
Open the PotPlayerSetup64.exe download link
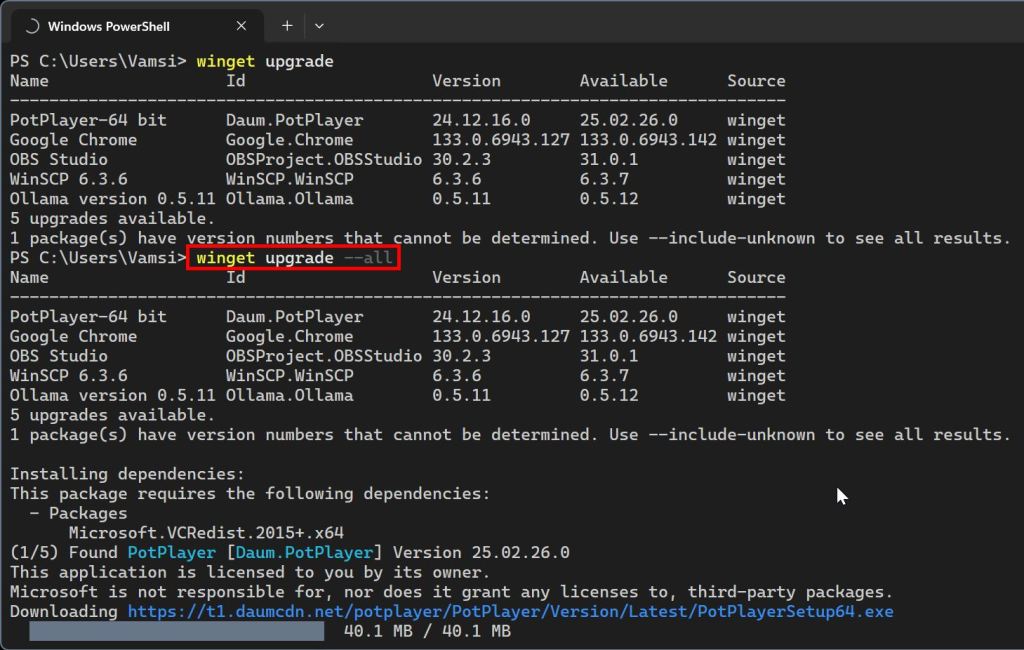[510, 611]
